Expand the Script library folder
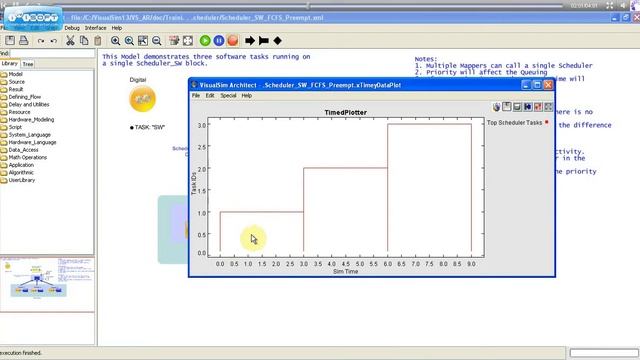The image size is (640, 360). [x=15, y=127]
